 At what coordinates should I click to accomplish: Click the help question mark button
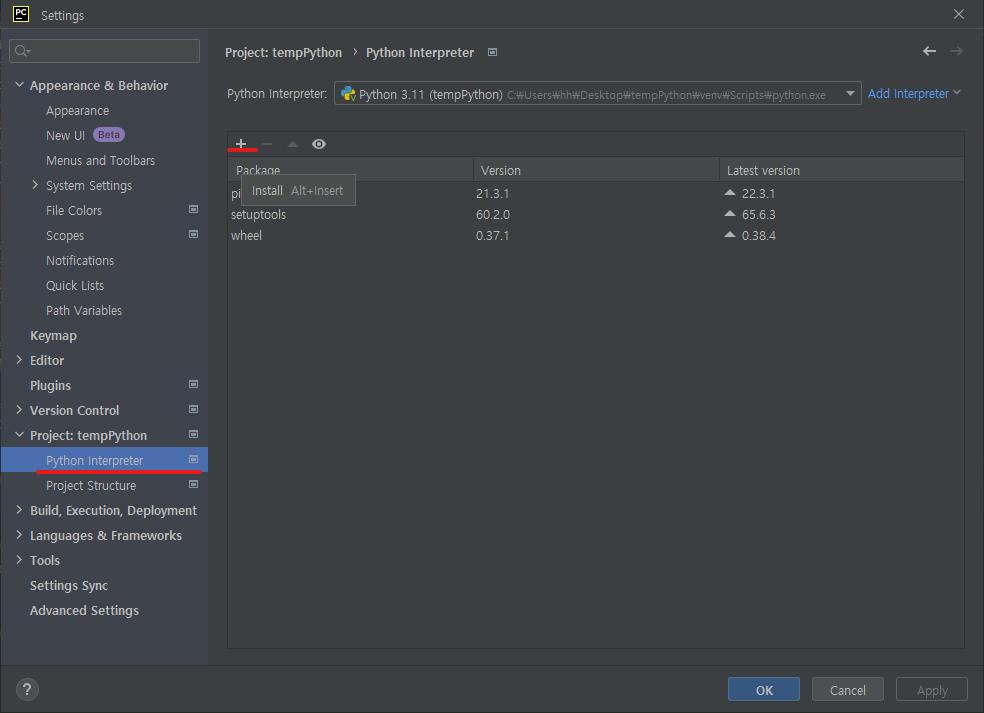27,689
